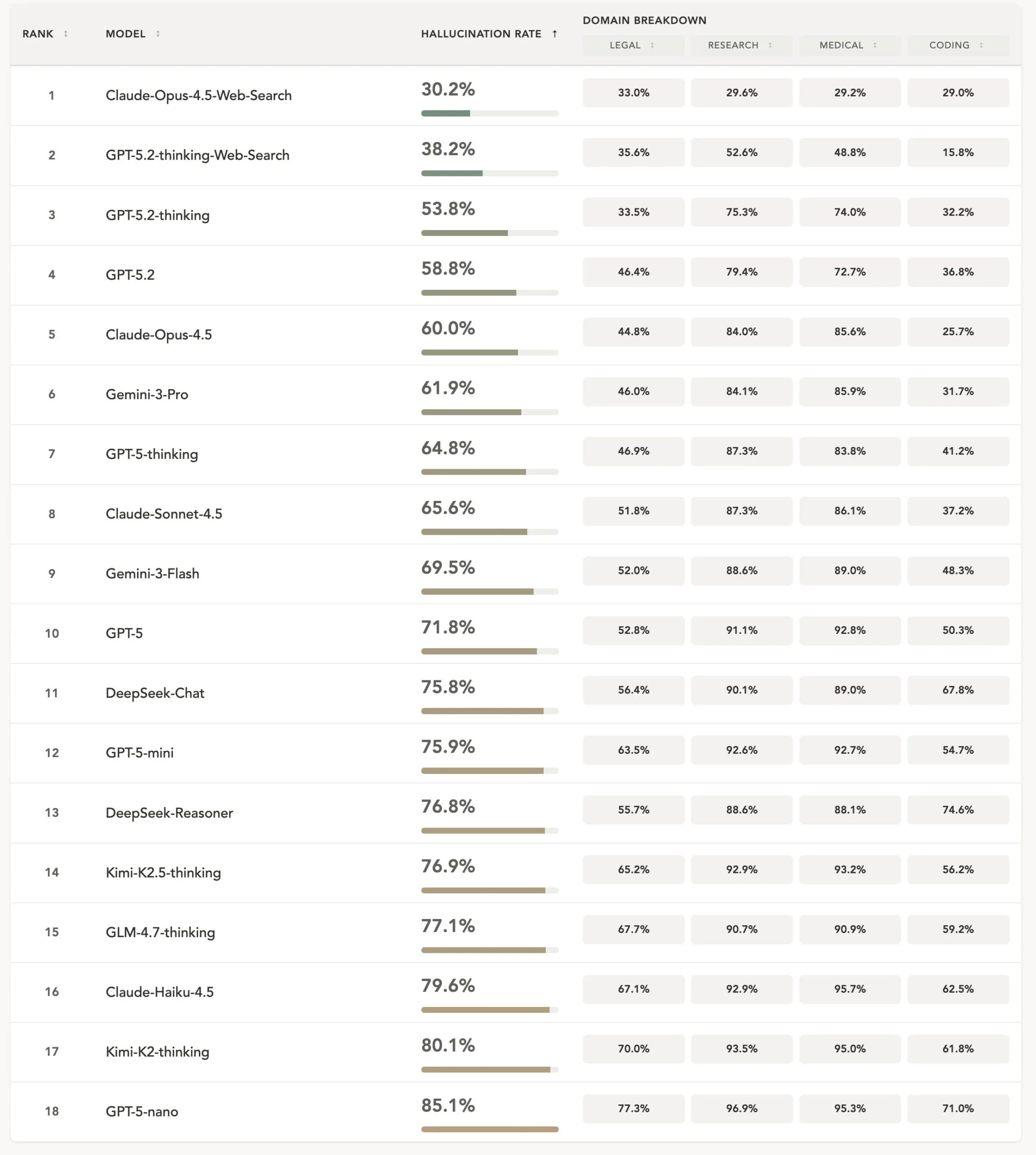Click GPT-5.2-thinking-Web-Search coding cell 15.8%
Viewport: 1036px width, 1155px height.
tap(958, 152)
